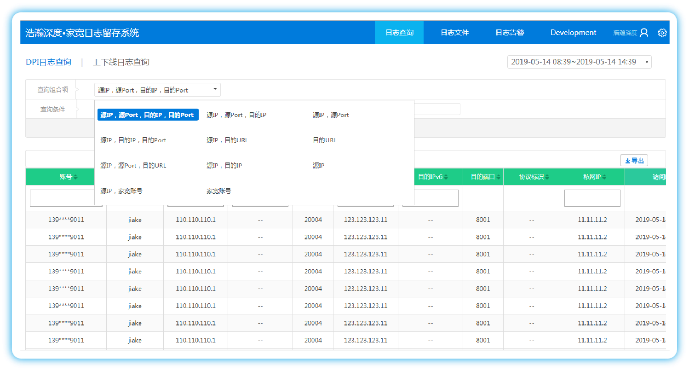Open the date range picker dropdown
The width and height of the screenshot is (689, 371).
579,62
